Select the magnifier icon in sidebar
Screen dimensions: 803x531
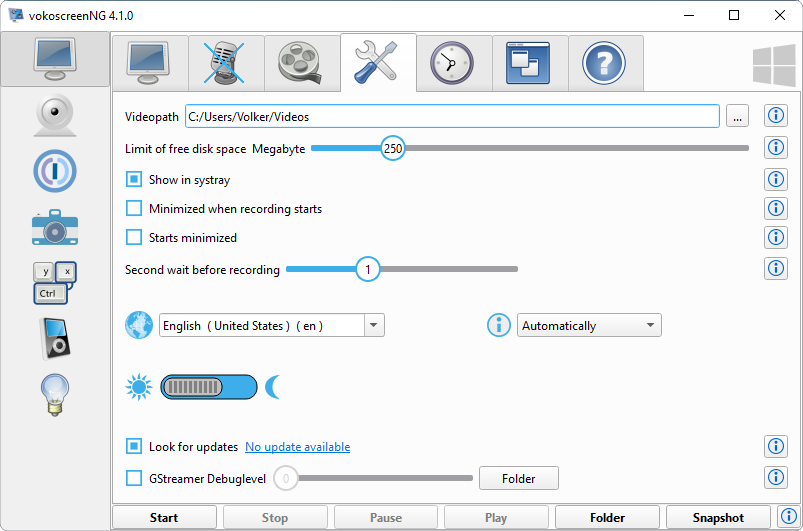[x=55, y=171]
